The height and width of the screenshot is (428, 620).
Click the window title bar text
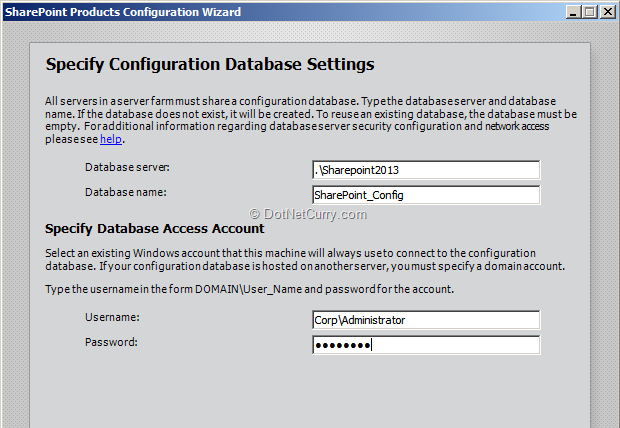click(x=123, y=12)
